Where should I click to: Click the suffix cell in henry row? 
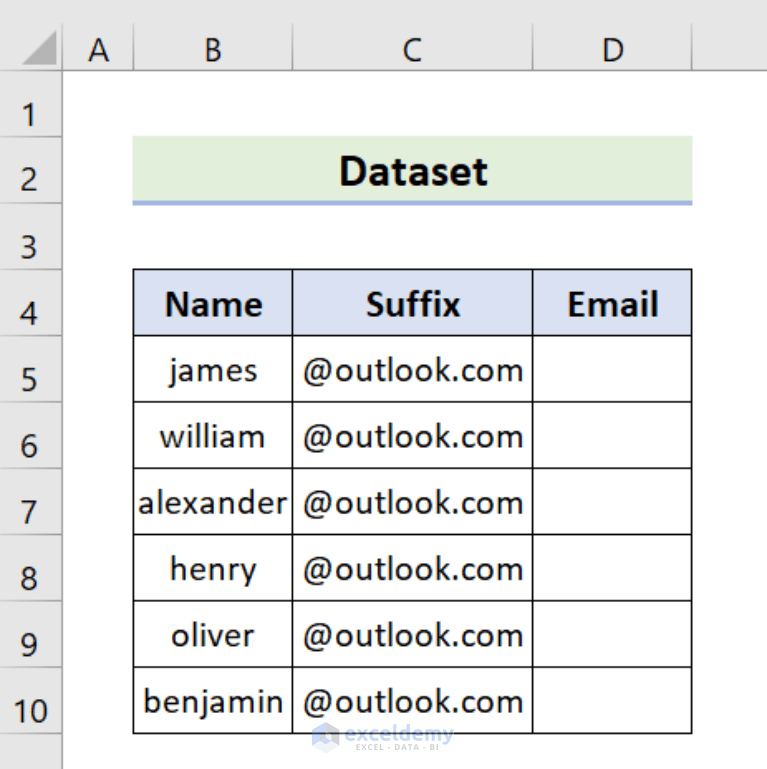(x=412, y=567)
